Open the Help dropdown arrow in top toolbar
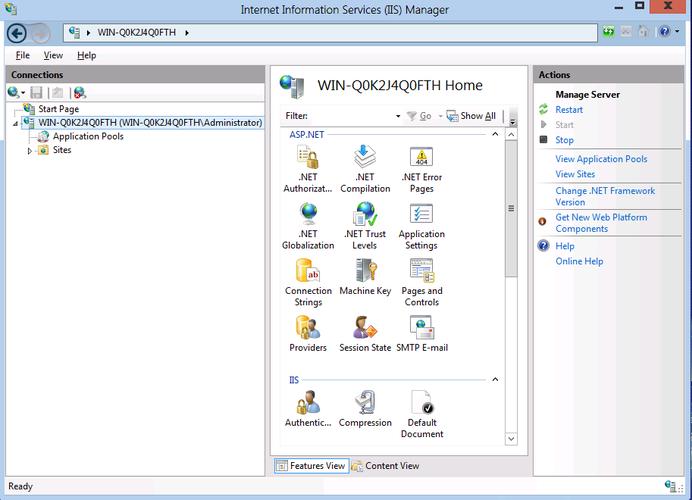The width and height of the screenshot is (692, 500). click(x=677, y=32)
